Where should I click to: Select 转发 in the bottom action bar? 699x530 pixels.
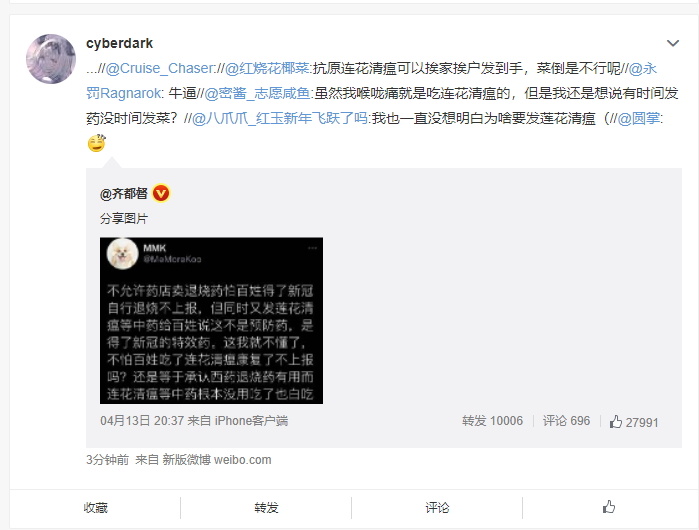(266, 508)
